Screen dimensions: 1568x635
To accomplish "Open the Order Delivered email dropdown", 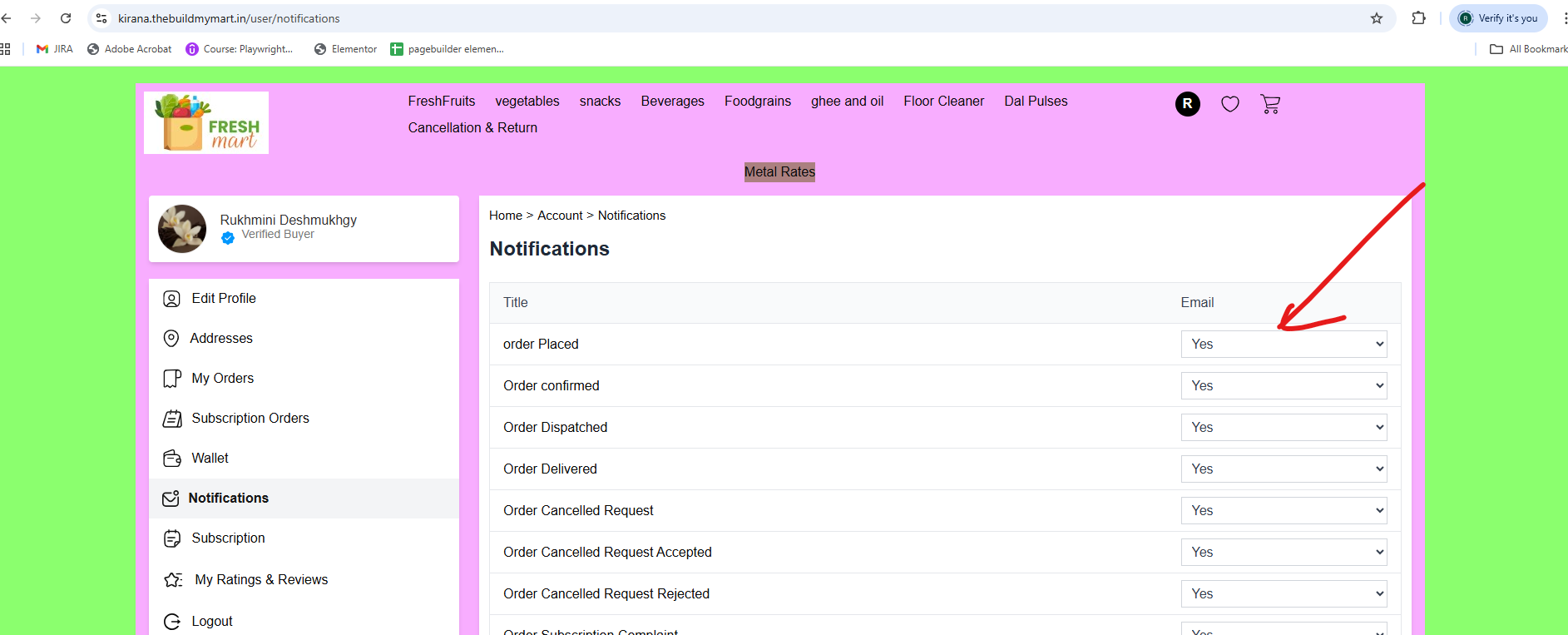I will coord(1284,469).
